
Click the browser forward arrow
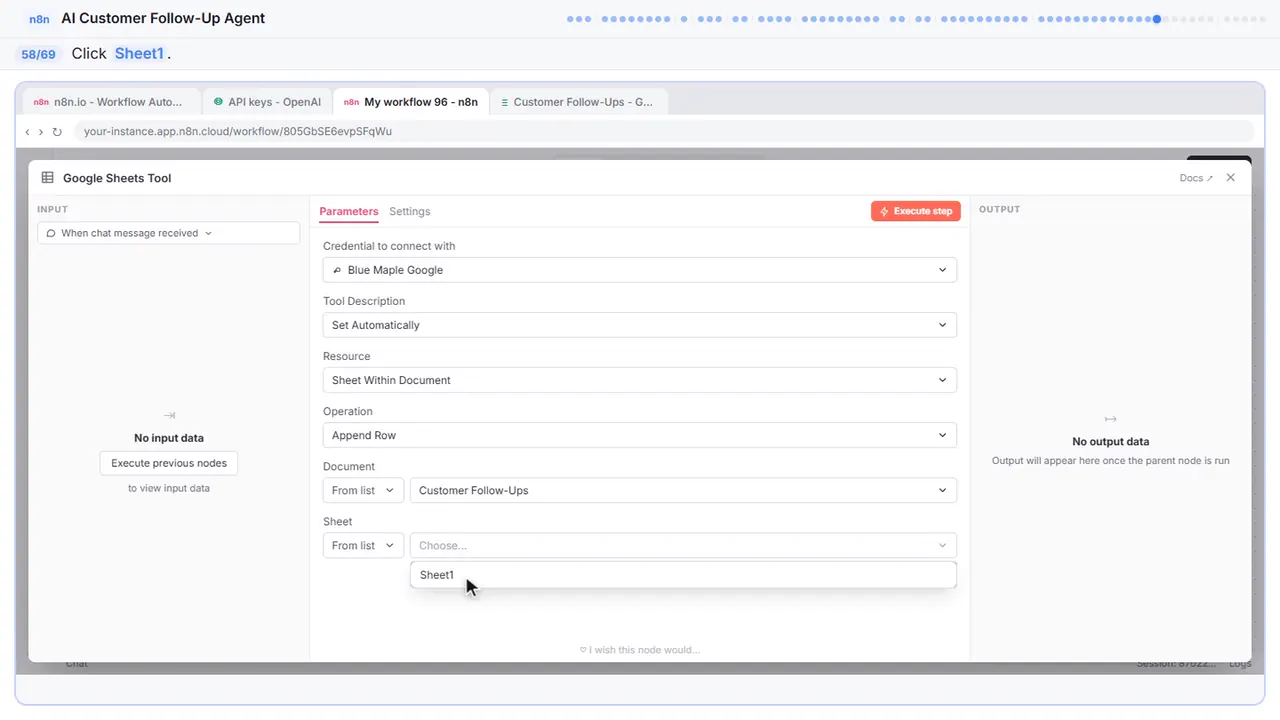41,131
